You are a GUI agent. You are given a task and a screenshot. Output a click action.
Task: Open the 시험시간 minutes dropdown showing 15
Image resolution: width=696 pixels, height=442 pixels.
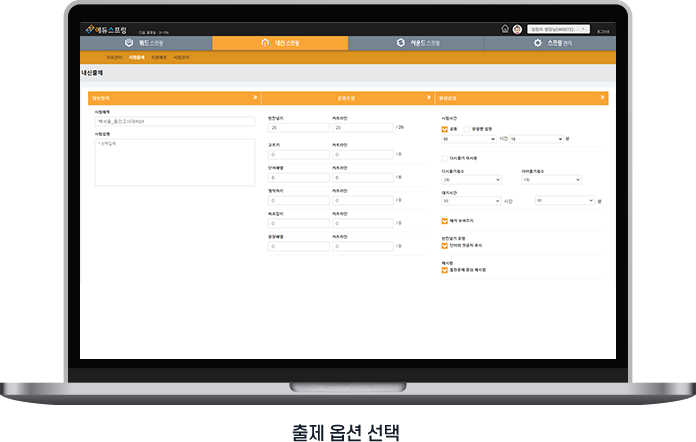pos(536,139)
